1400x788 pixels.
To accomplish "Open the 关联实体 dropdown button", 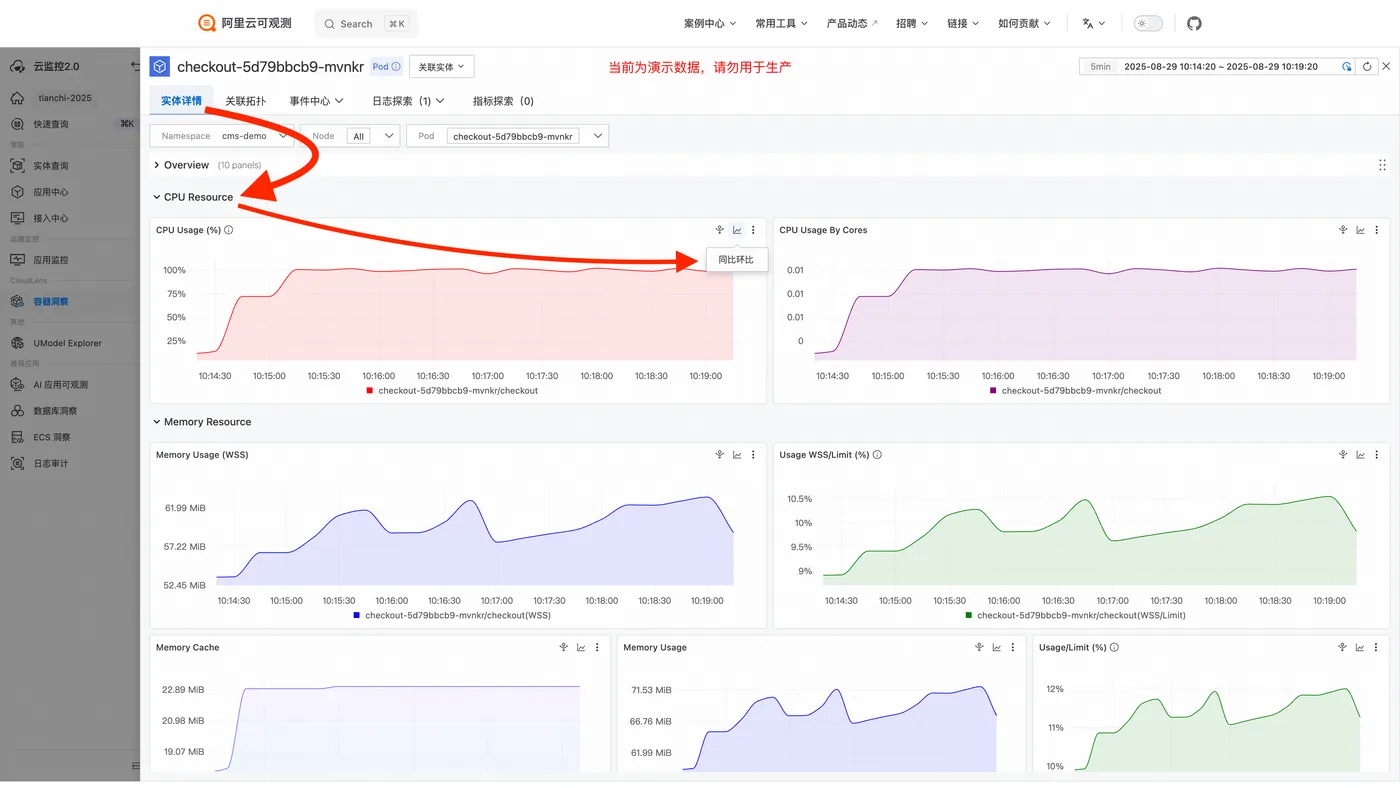I will (x=441, y=67).
